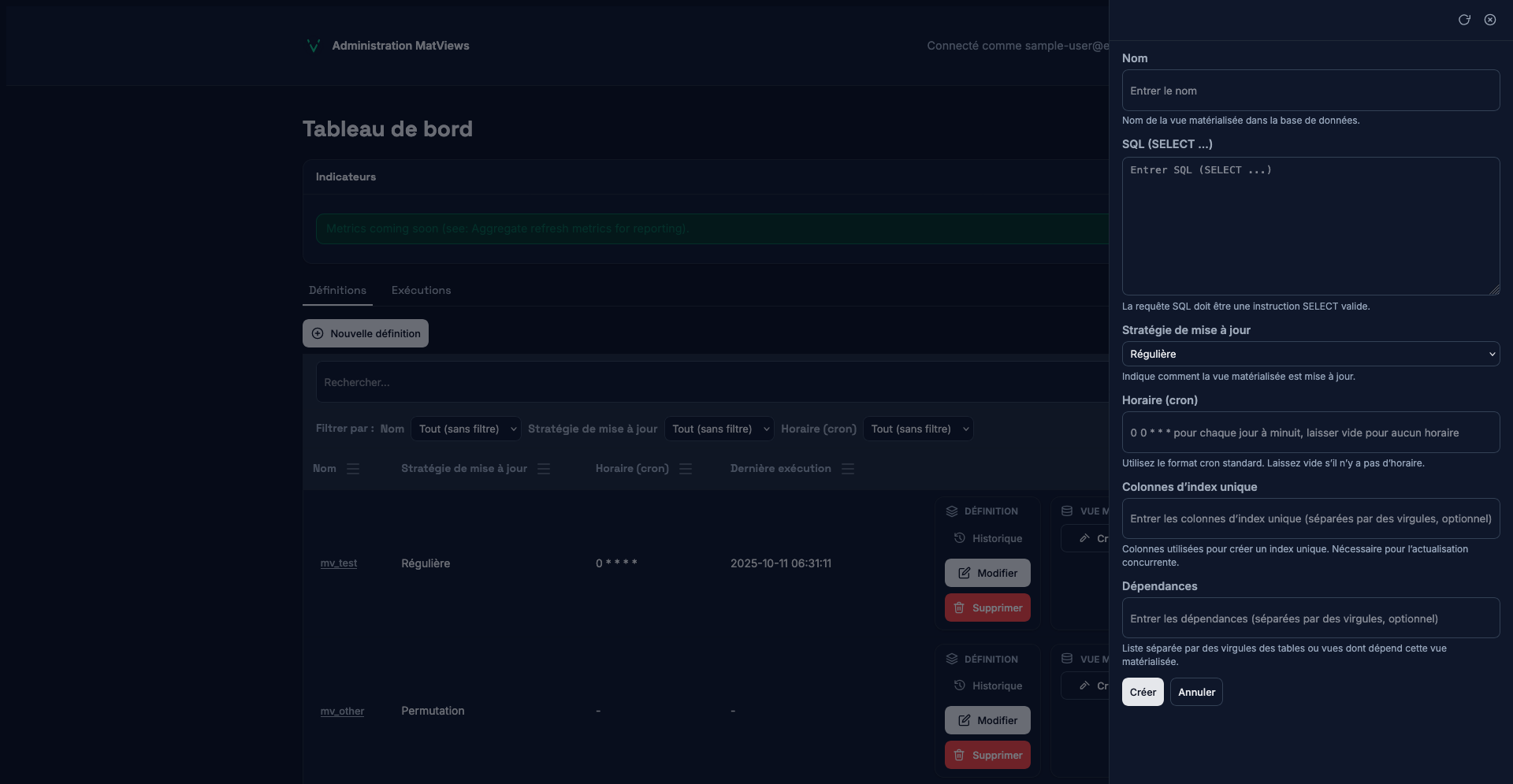This screenshot has height=784, width=1513.
Task: Switch to the Exécutions tab
Action: [x=421, y=290]
